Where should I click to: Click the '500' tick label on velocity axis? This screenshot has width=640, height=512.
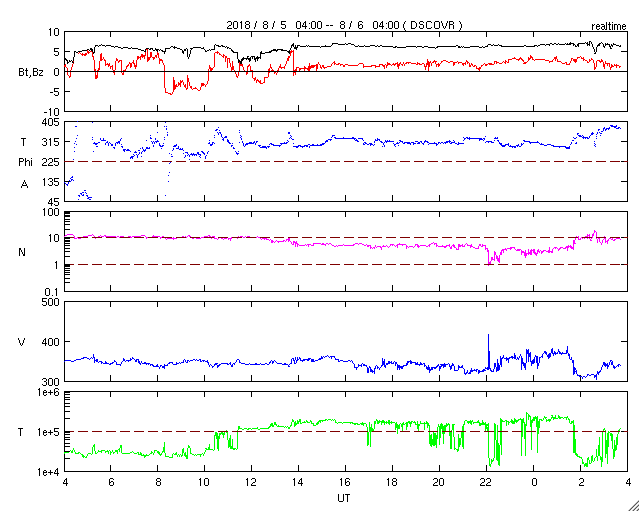[x=51, y=302]
